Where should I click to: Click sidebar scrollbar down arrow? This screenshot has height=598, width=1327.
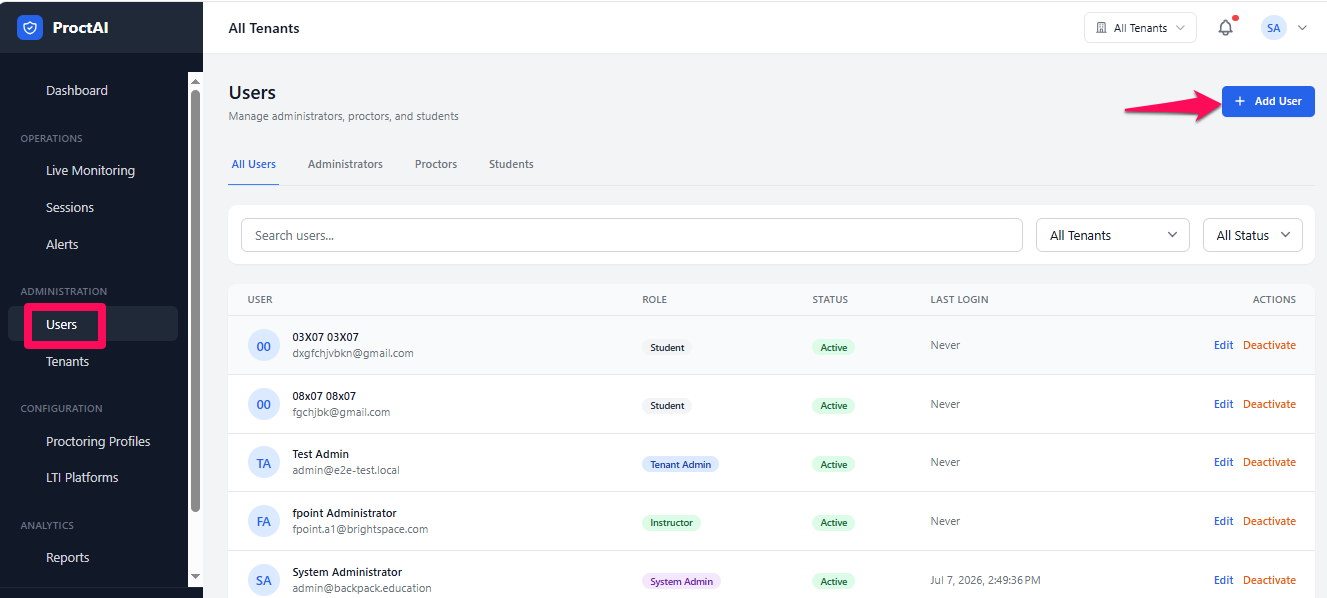195,577
